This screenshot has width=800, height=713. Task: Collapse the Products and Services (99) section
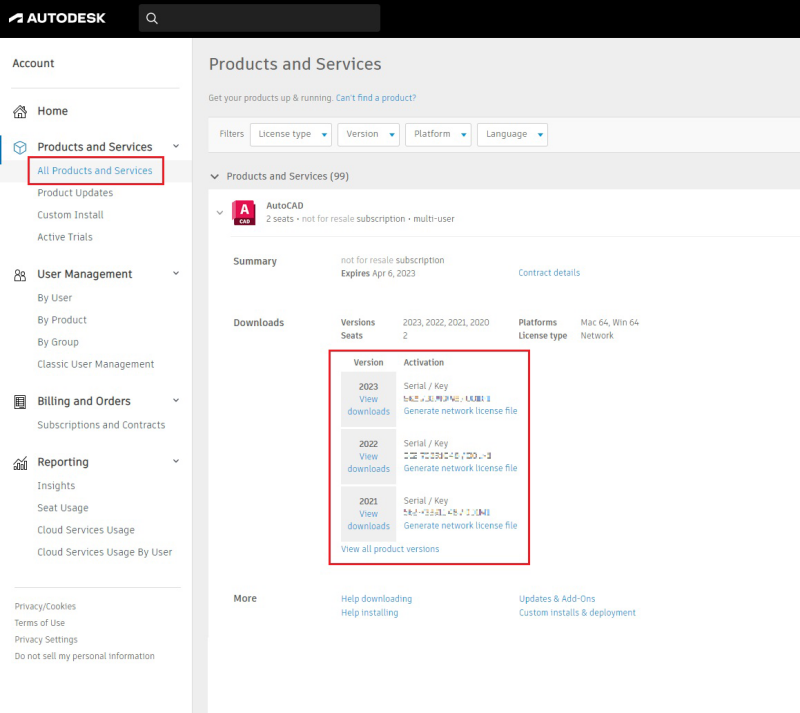tap(215, 177)
